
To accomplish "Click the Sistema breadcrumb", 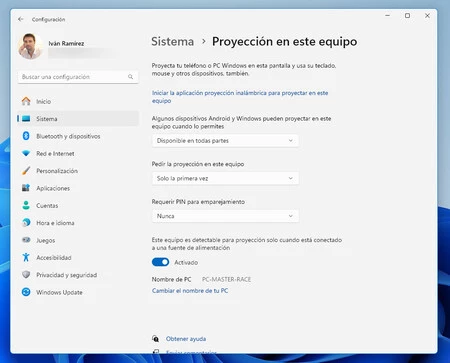I will [x=172, y=42].
